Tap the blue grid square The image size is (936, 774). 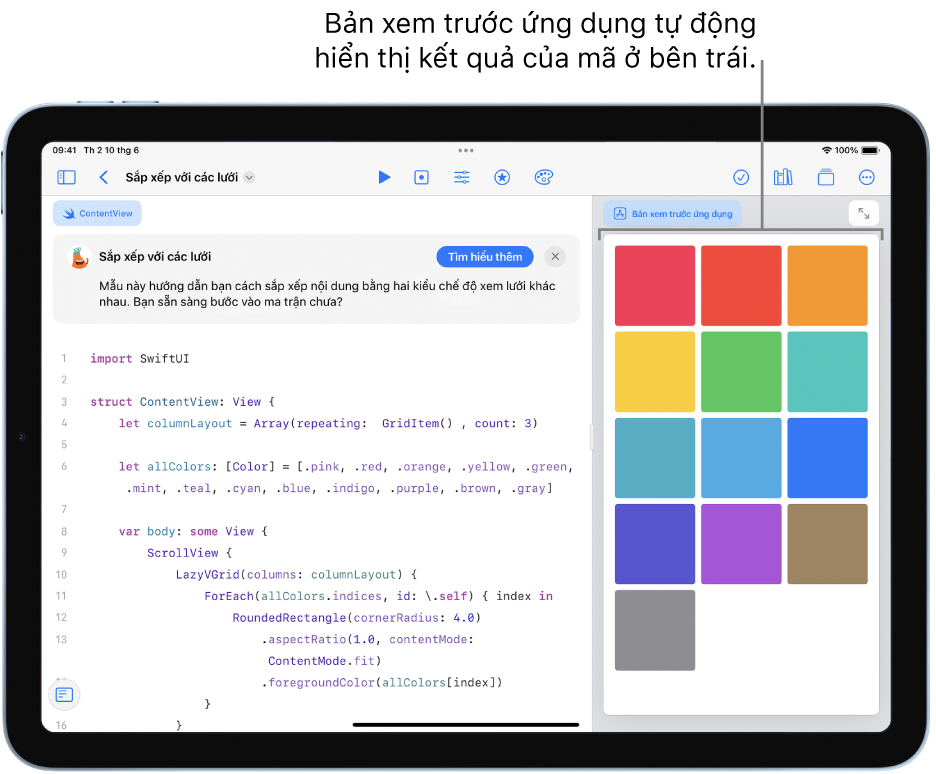(x=827, y=458)
